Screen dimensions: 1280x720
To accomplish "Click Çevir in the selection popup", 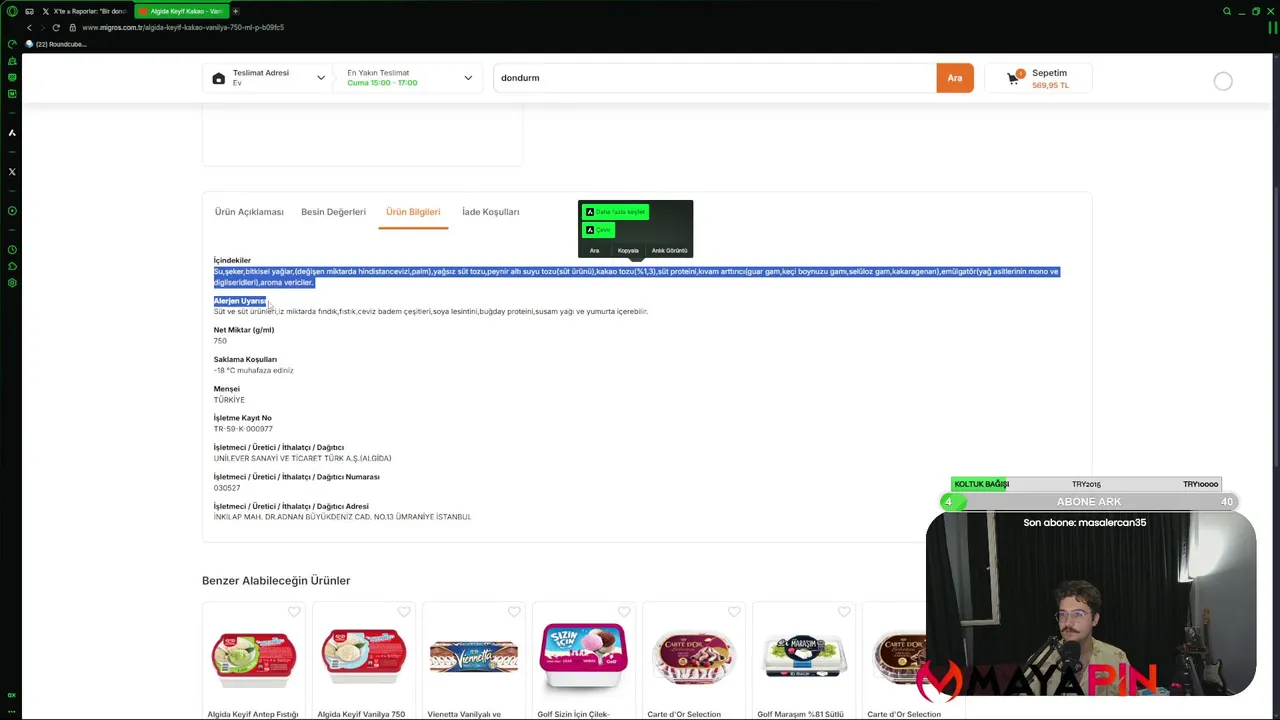I will 598,230.
